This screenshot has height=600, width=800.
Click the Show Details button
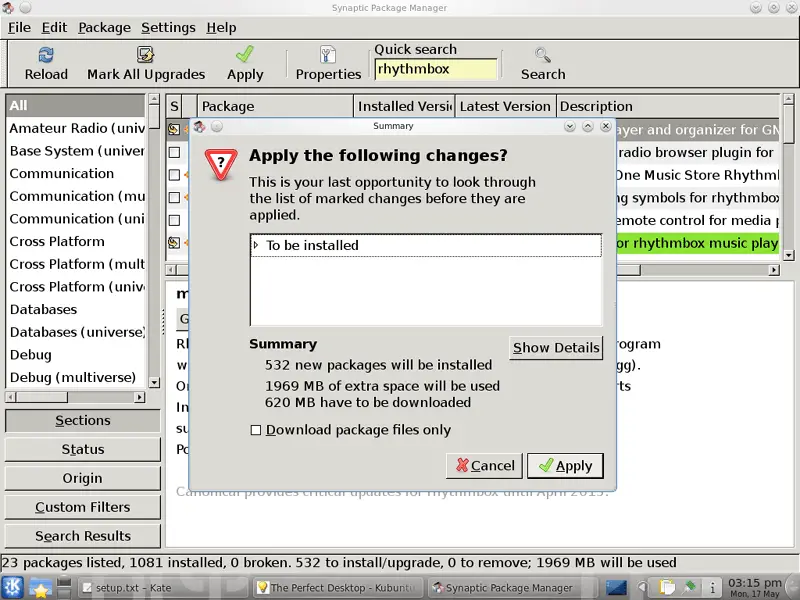point(556,347)
